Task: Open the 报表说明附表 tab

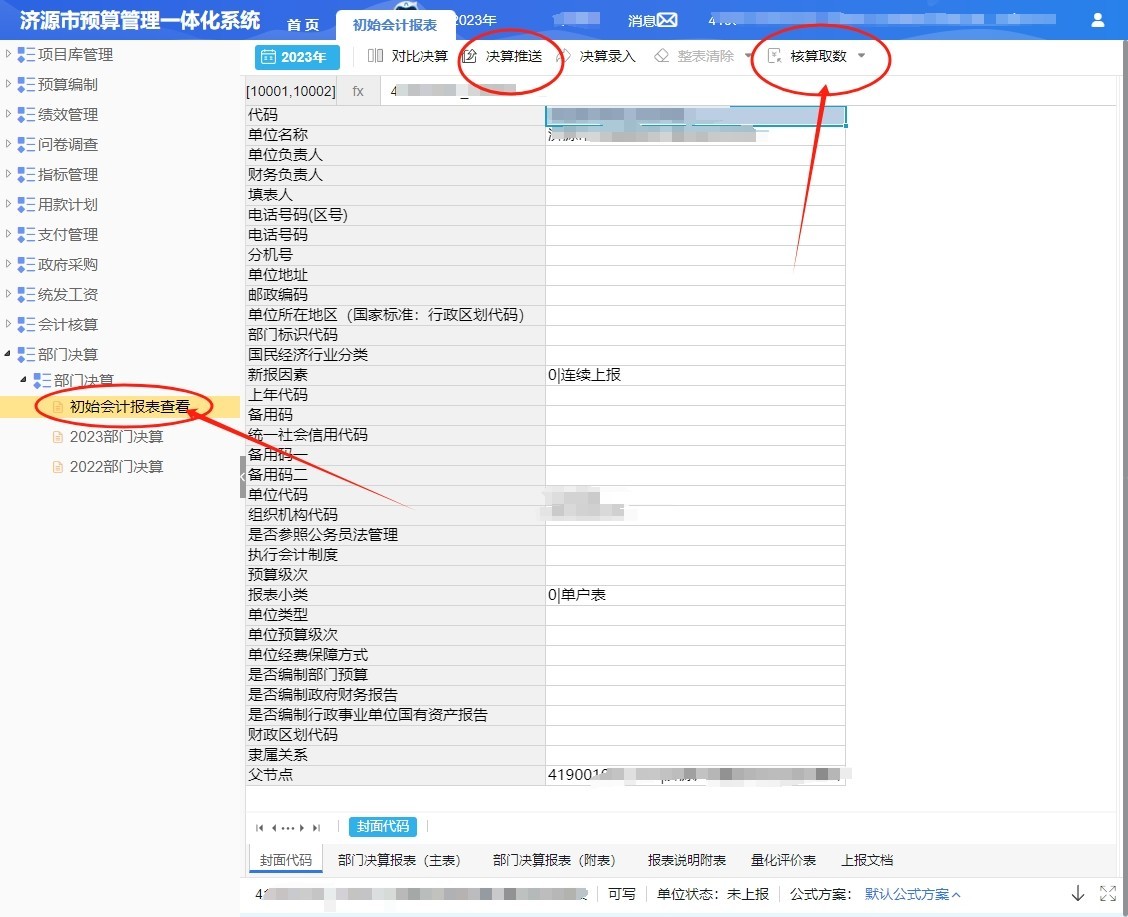Action: [687, 860]
